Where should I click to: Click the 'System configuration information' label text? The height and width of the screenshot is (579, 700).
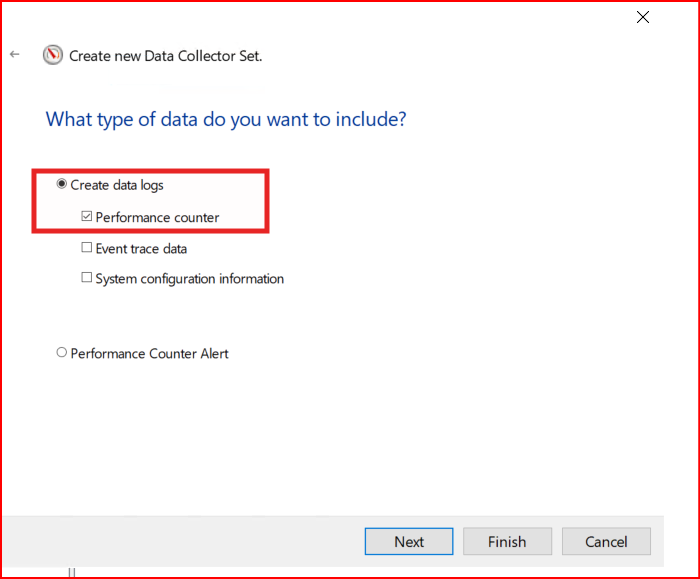tap(190, 279)
